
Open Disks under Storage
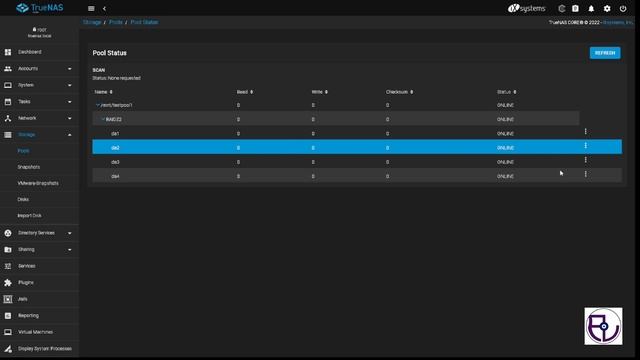23,200
